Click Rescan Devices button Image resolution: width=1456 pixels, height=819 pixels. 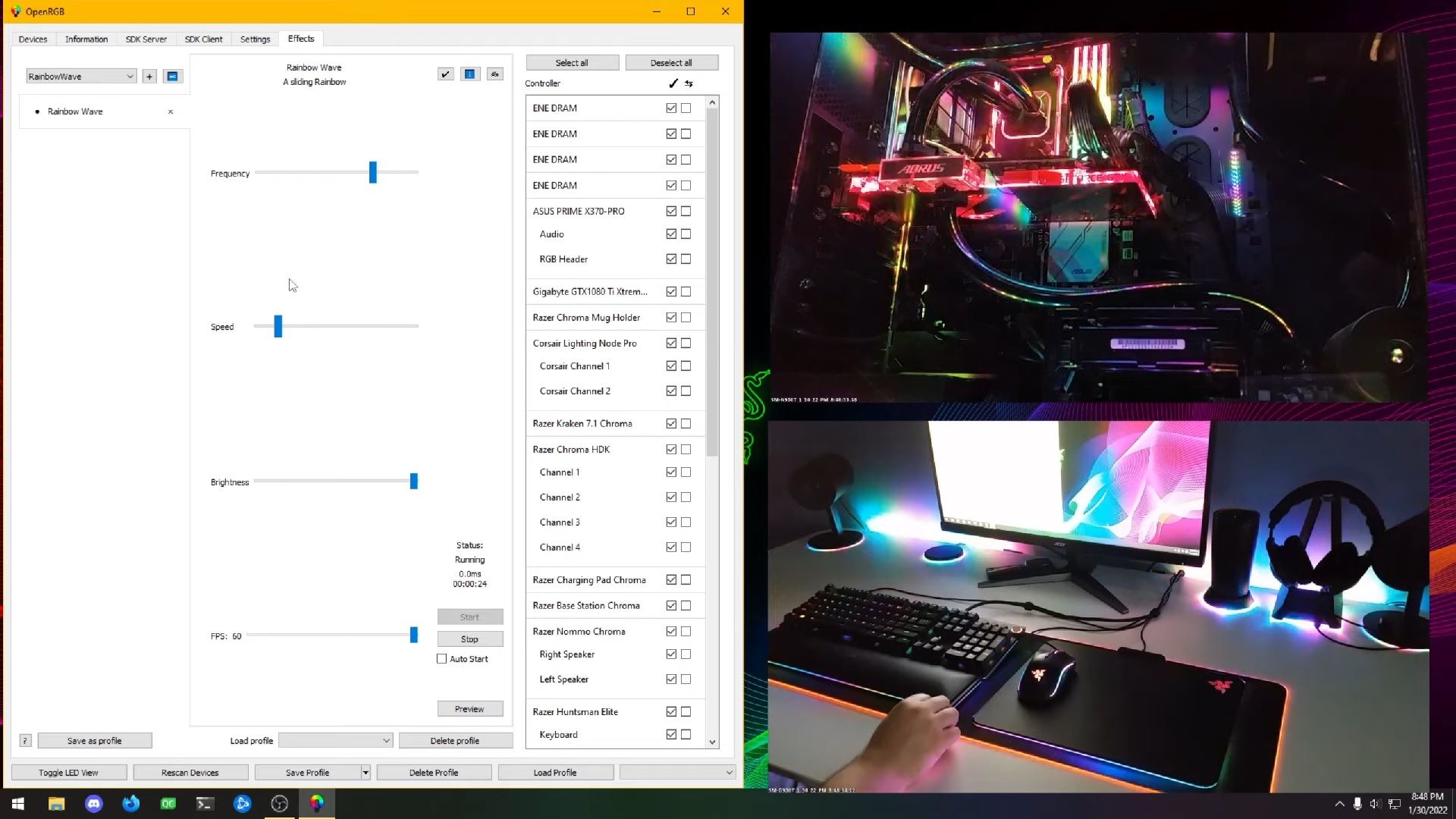(x=190, y=773)
